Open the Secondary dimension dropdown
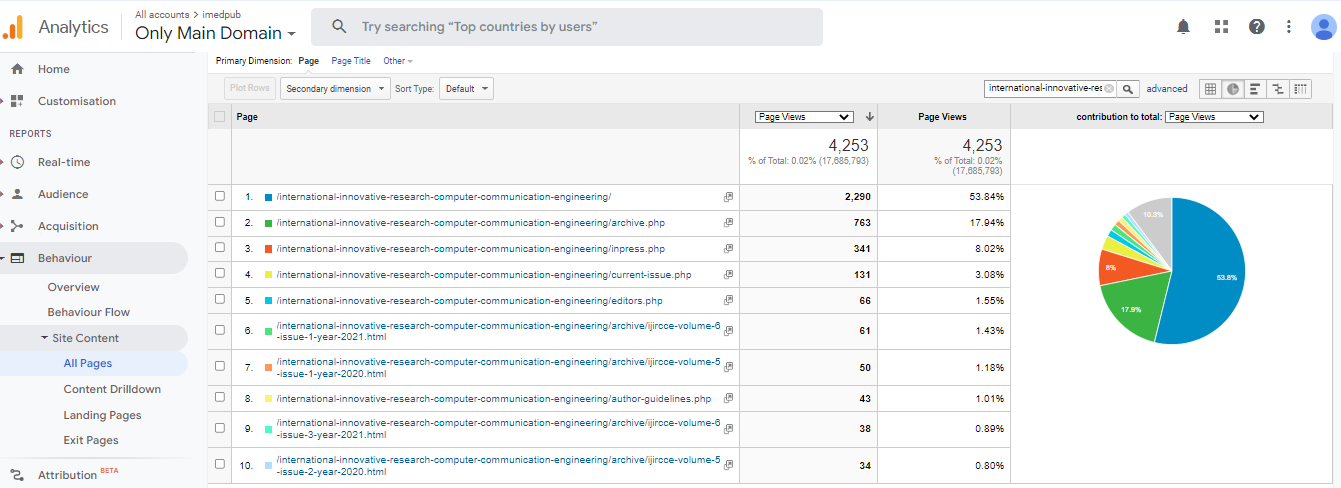 [335, 89]
